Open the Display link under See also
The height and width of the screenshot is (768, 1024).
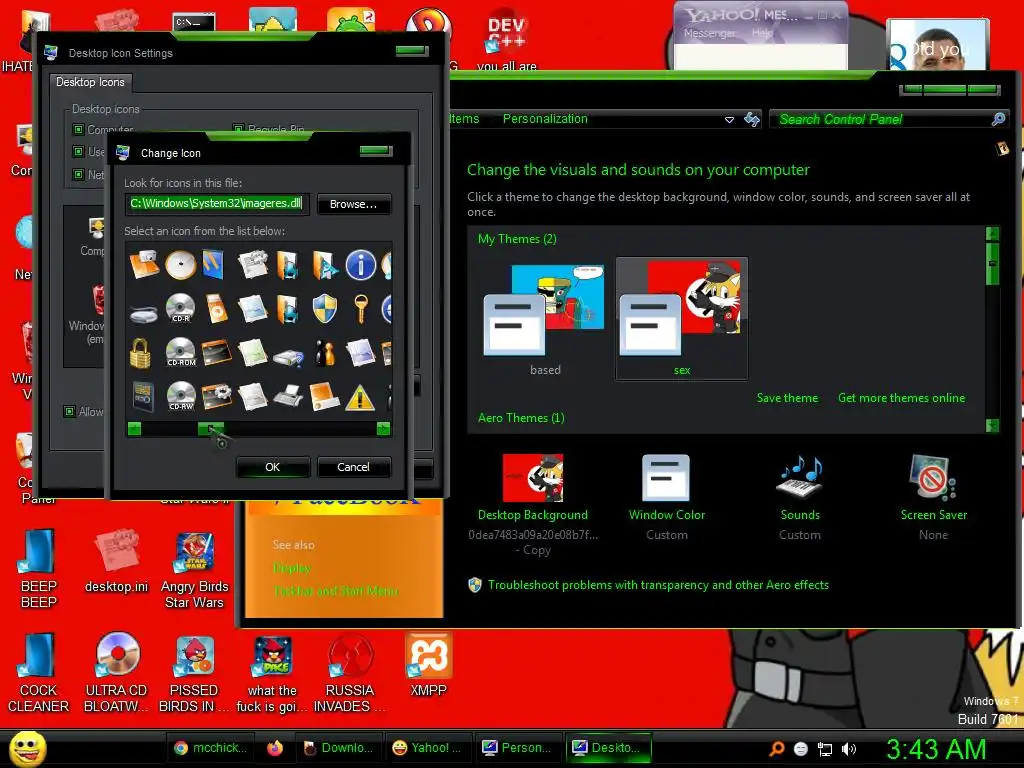coord(291,568)
